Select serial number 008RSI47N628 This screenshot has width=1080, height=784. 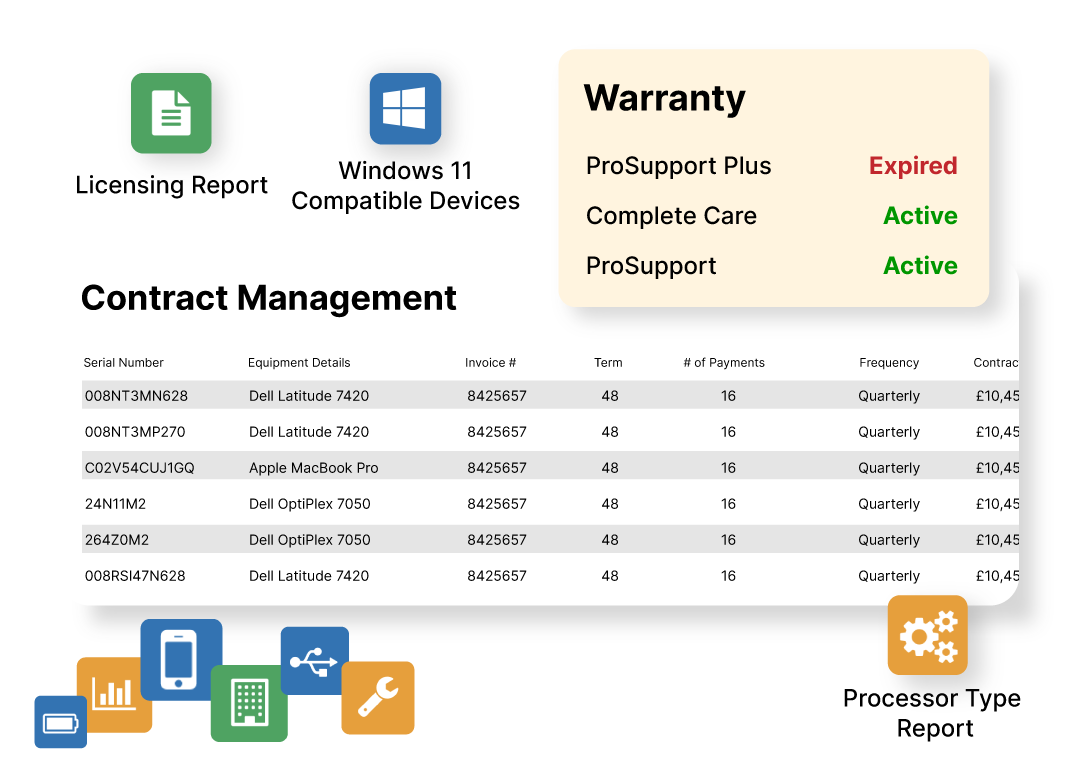click(135, 576)
